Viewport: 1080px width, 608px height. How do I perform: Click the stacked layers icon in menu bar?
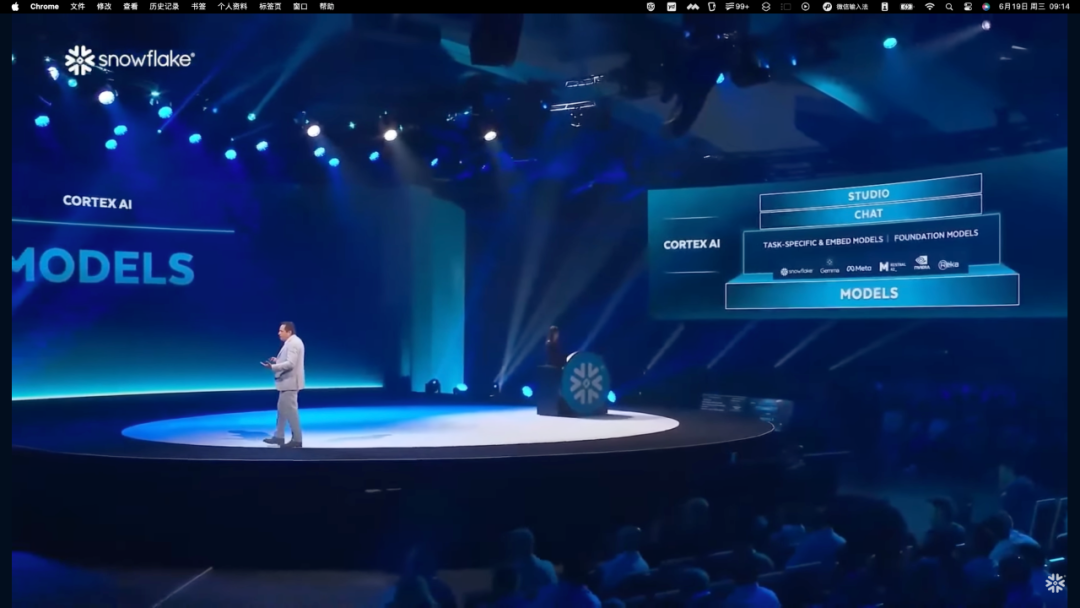765,6
